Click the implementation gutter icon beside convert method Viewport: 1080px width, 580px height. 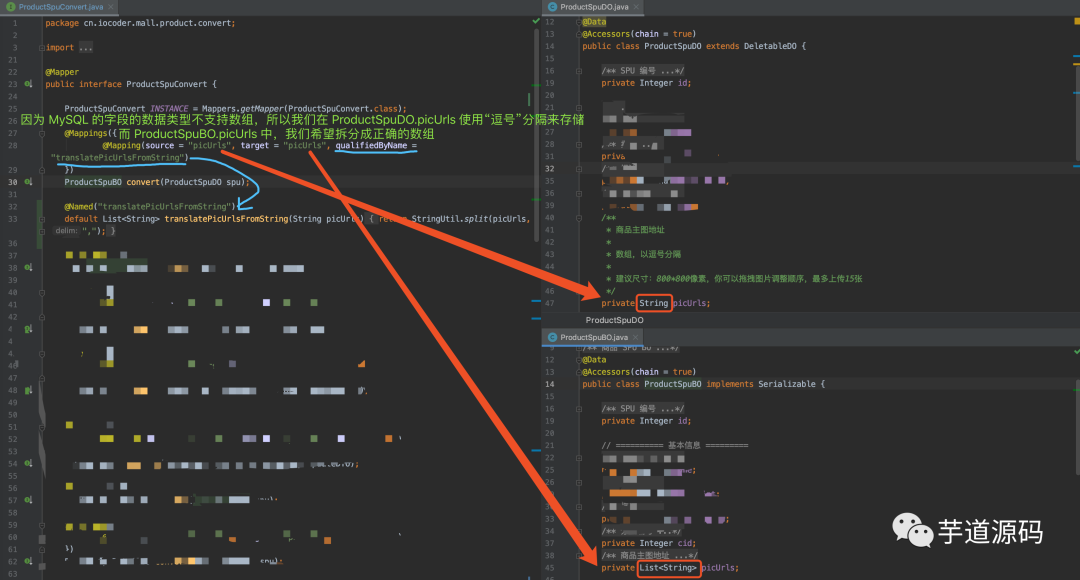click(28, 182)
